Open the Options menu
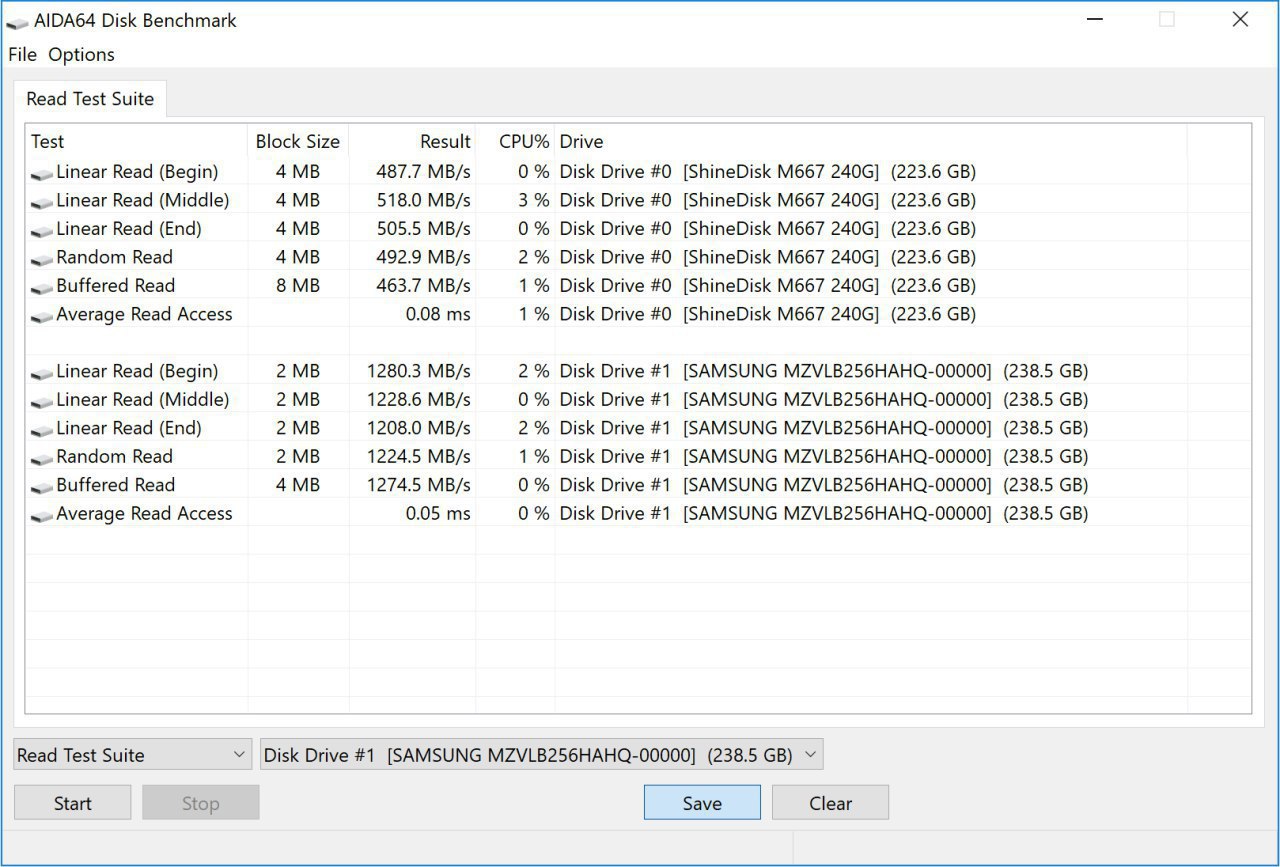 click(81, 54)
